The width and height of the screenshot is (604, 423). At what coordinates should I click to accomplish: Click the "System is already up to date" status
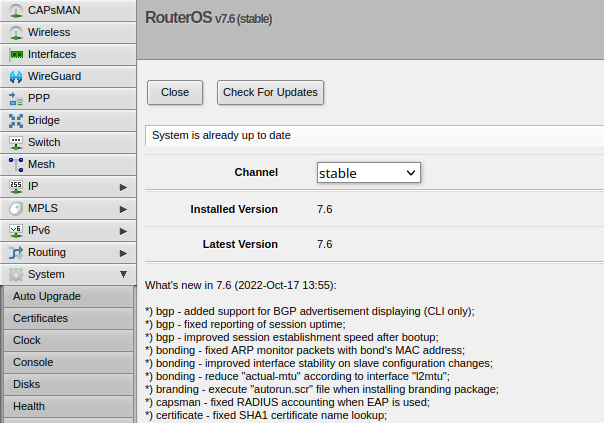coord(221,135)
